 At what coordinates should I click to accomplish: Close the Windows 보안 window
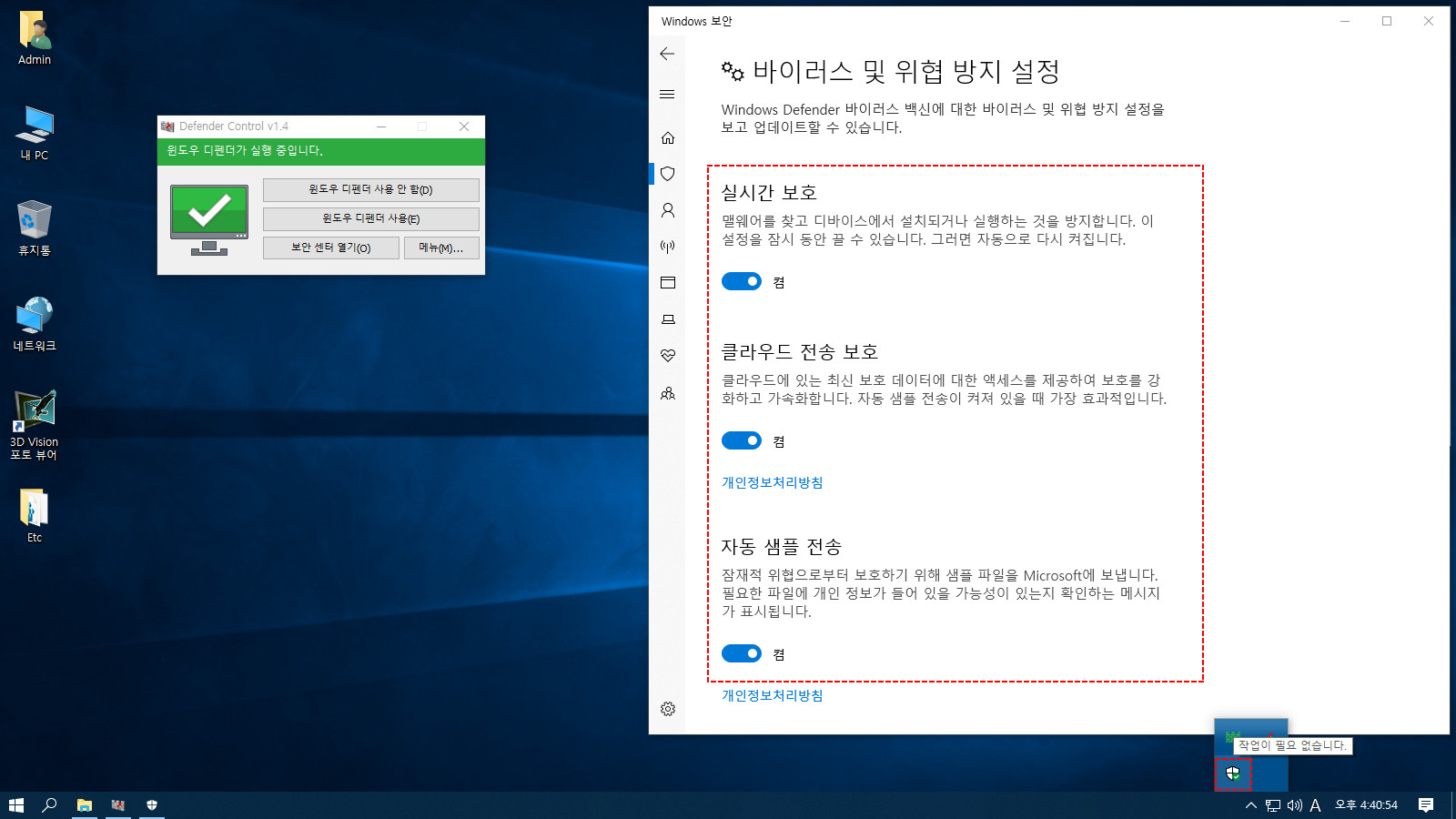tap(1429, 21)
